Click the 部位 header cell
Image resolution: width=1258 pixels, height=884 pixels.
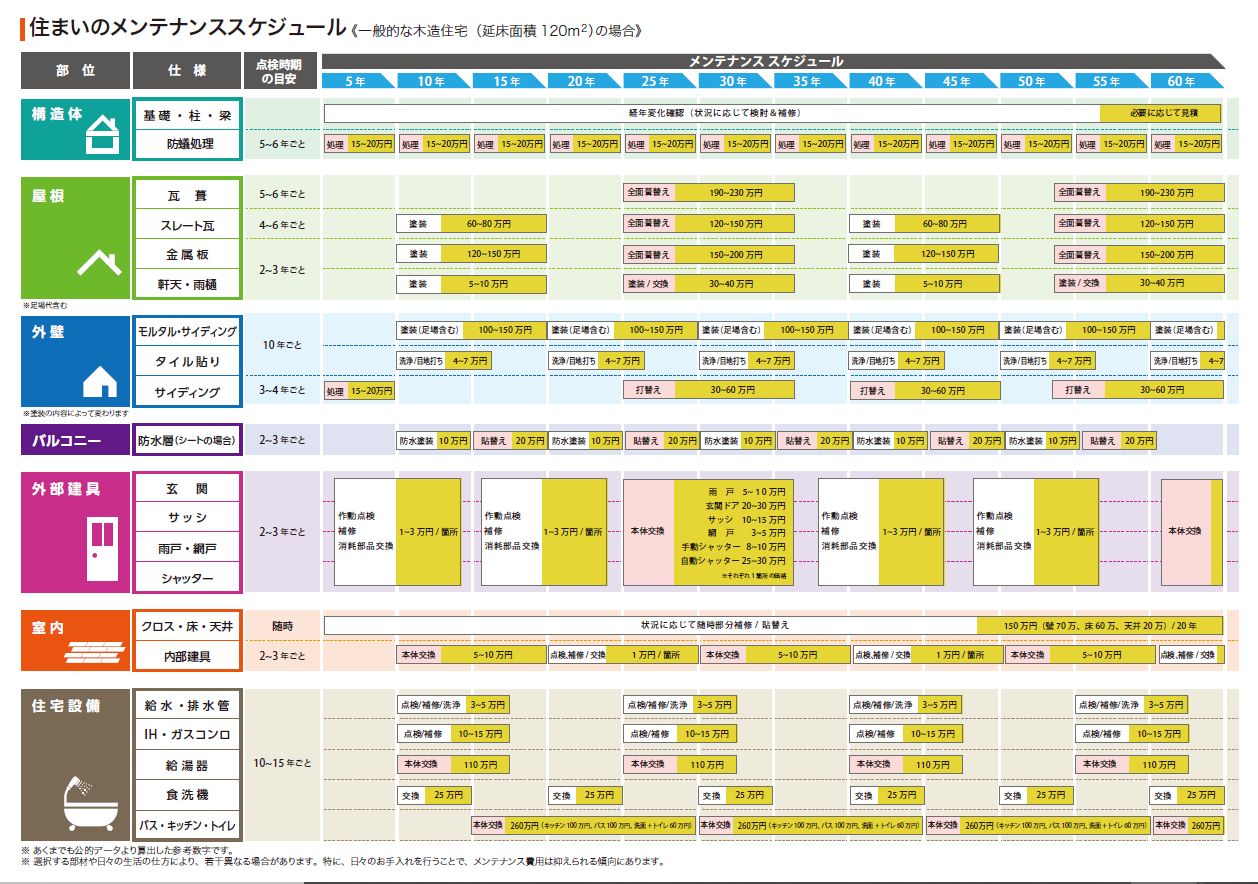click(76, 71)
